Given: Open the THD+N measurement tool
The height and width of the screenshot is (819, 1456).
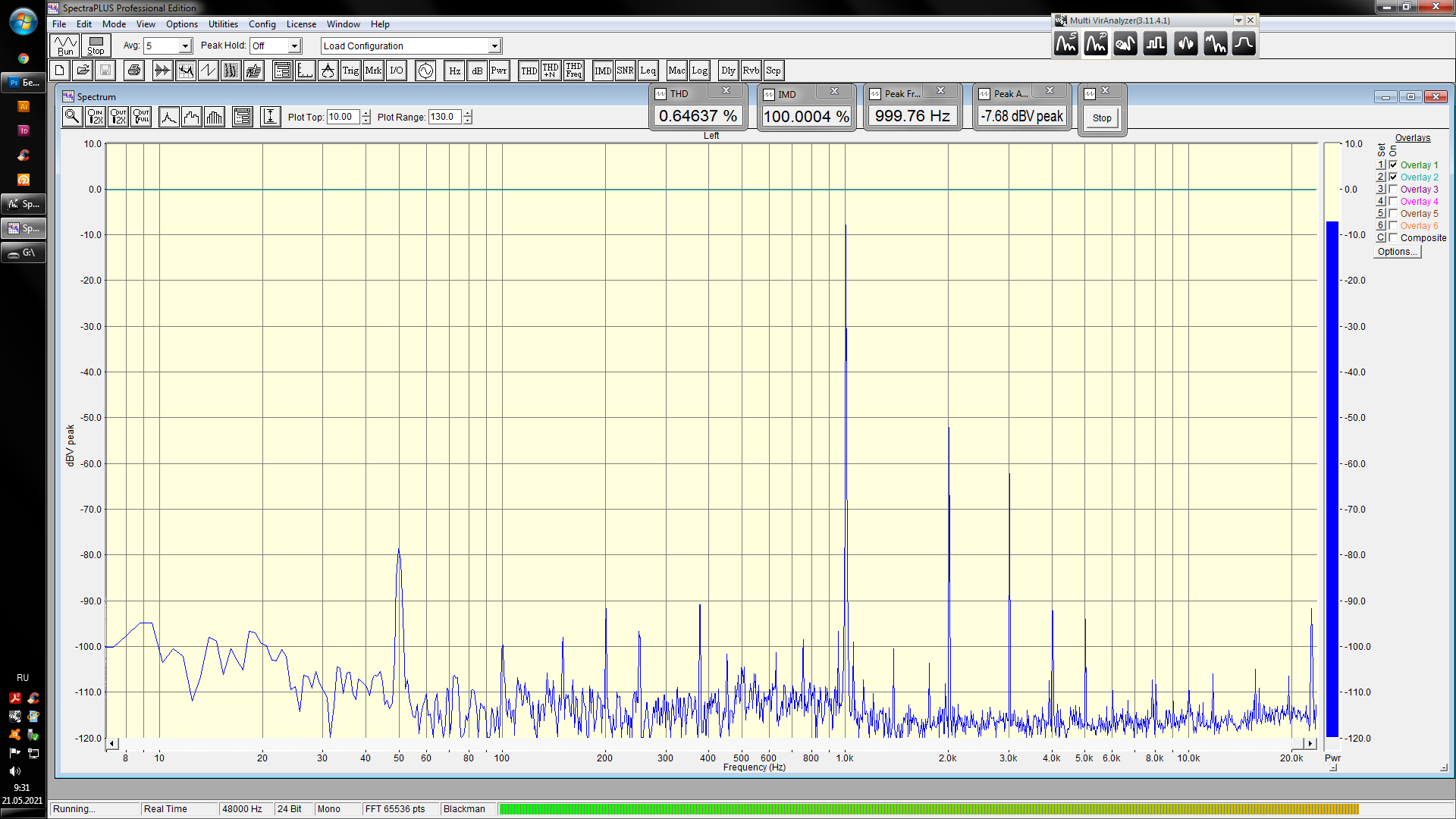Looking at the screenshot, I should point(551,71).
